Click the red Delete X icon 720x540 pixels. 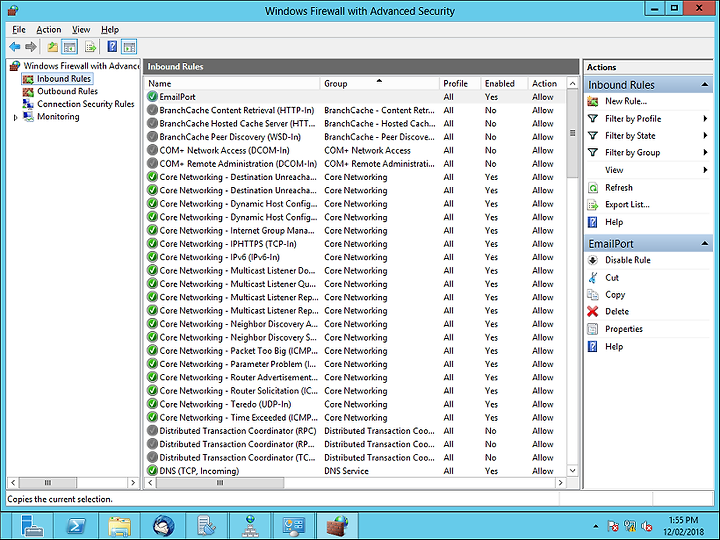(593, 311)
